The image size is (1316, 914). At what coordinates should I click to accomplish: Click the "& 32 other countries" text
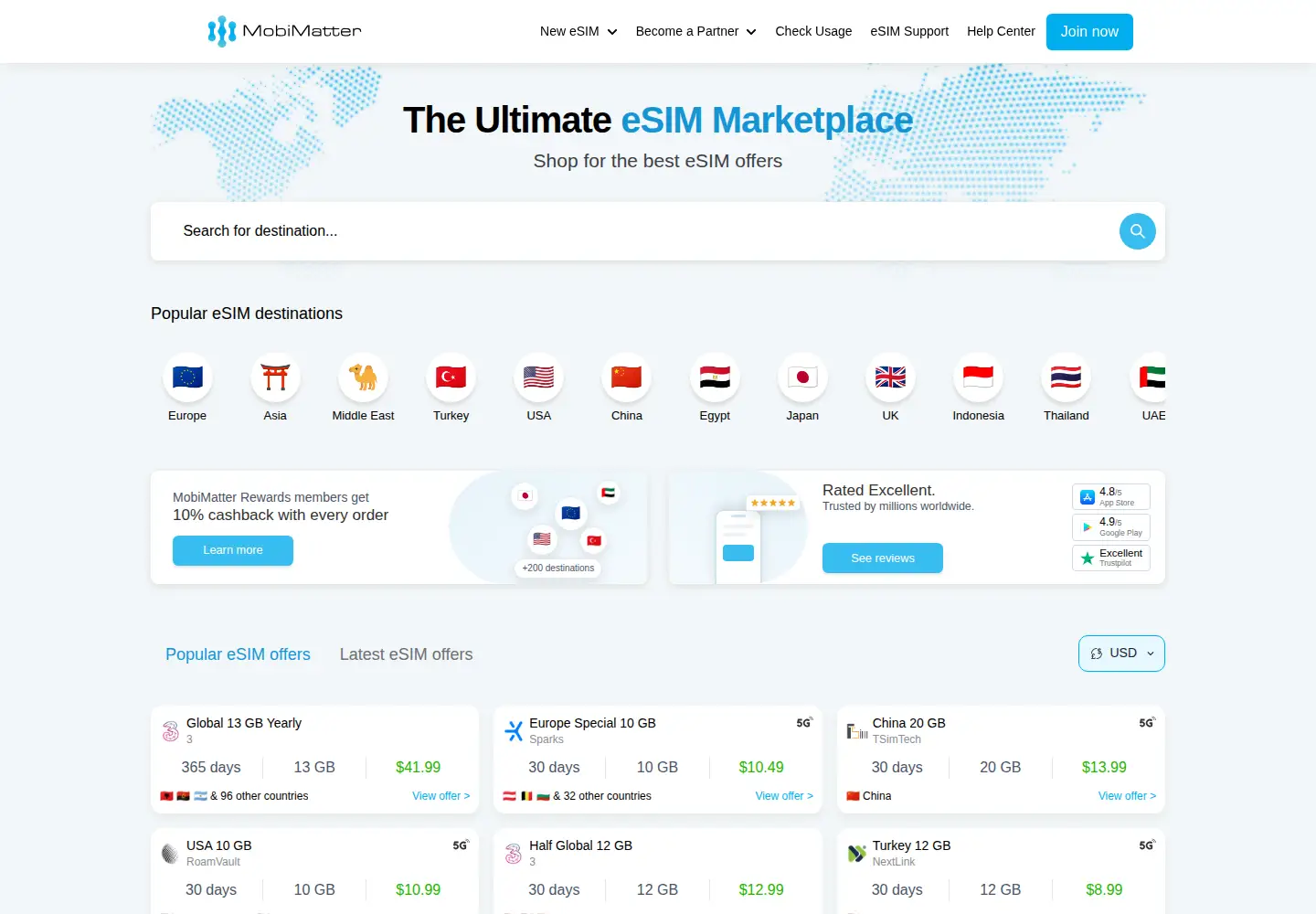(x=602, y=796)
